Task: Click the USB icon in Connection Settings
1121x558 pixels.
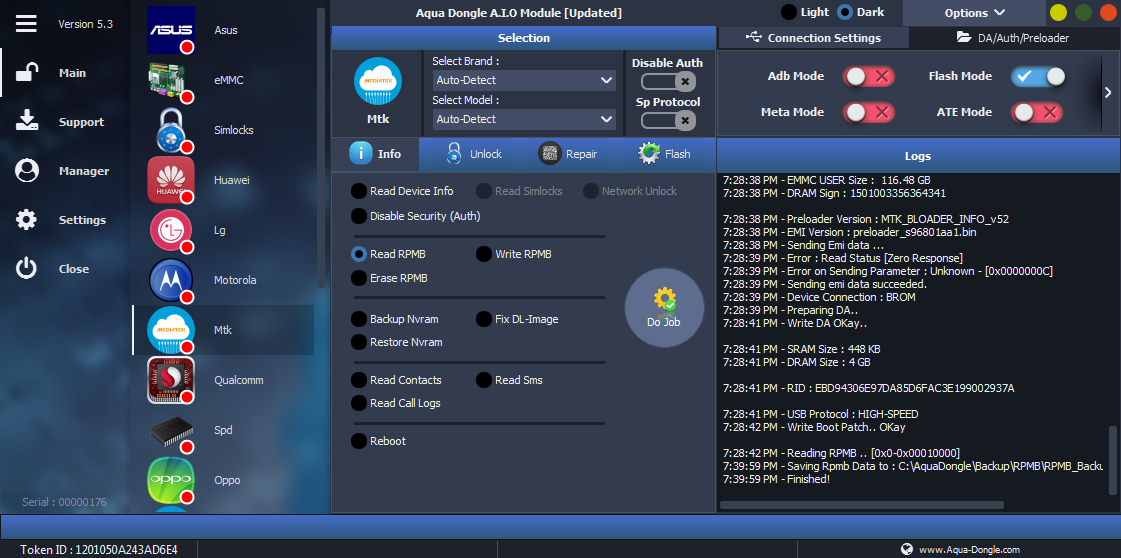Action: [753, 37]
